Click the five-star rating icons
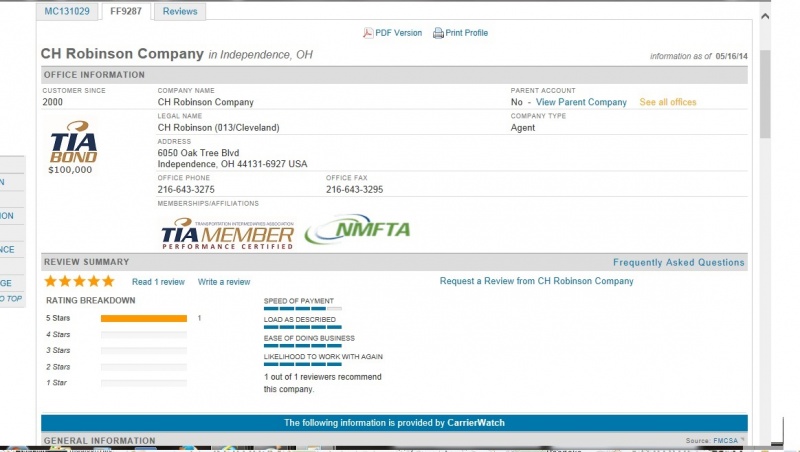The height and width of the screenshot is (452, 800). [x=79, y=281]
